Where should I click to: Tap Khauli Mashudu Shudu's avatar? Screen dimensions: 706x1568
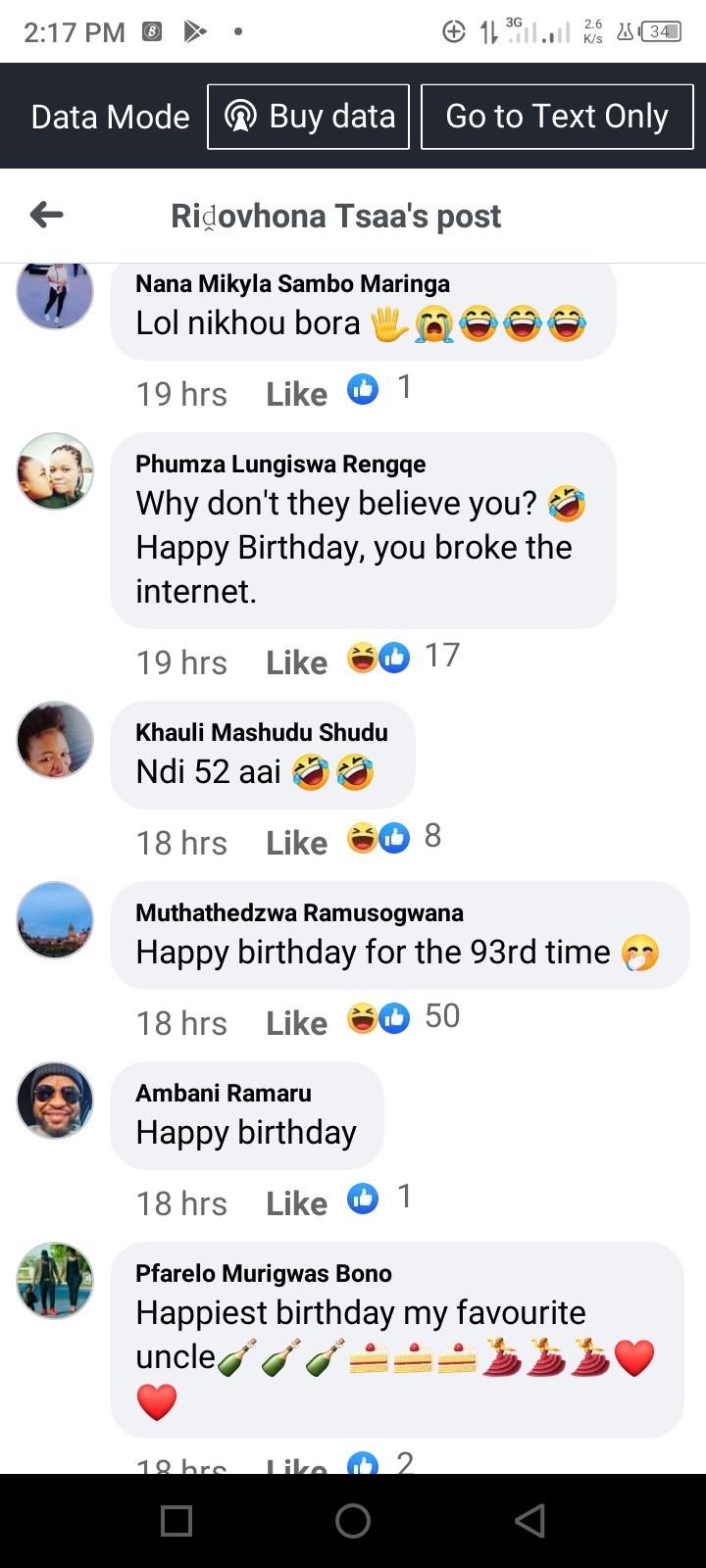56,740
